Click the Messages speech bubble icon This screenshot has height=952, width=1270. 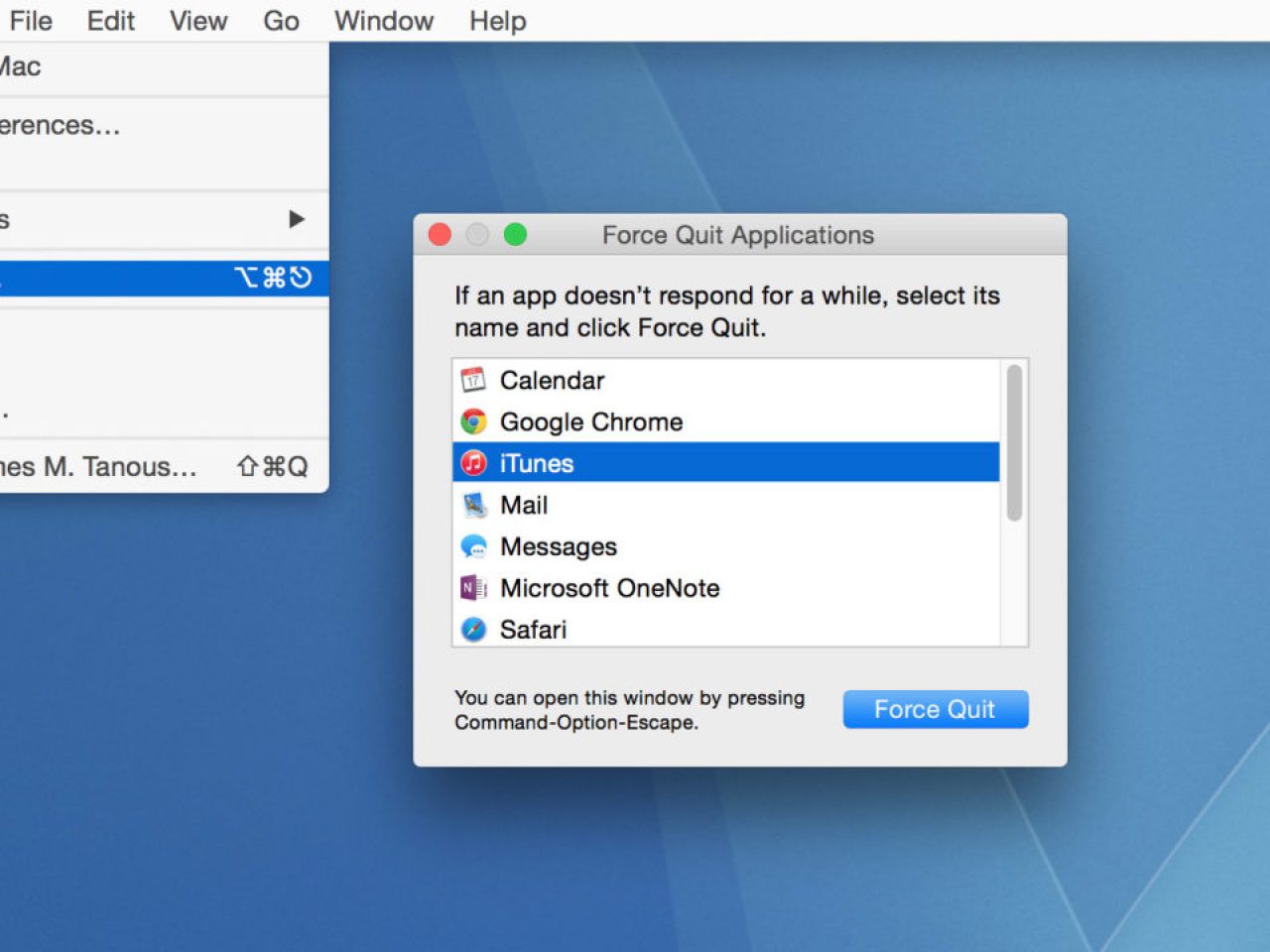473,546
